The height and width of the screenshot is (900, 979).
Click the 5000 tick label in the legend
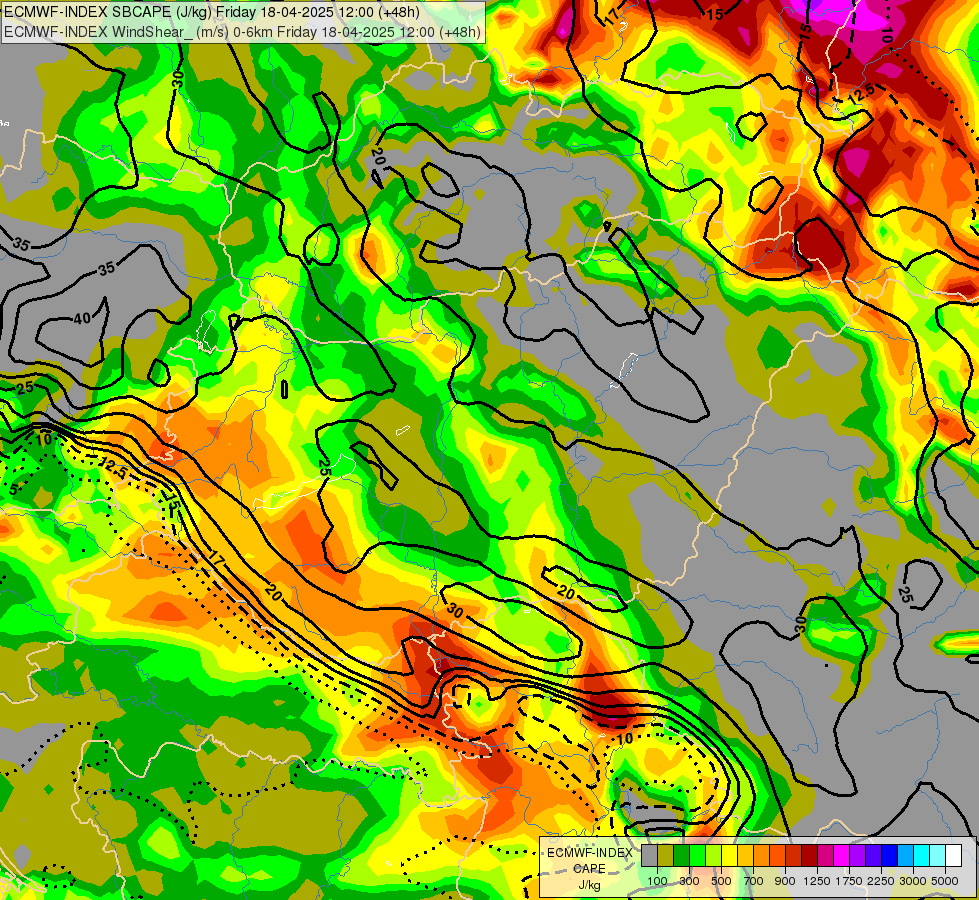tap(945, 881)
